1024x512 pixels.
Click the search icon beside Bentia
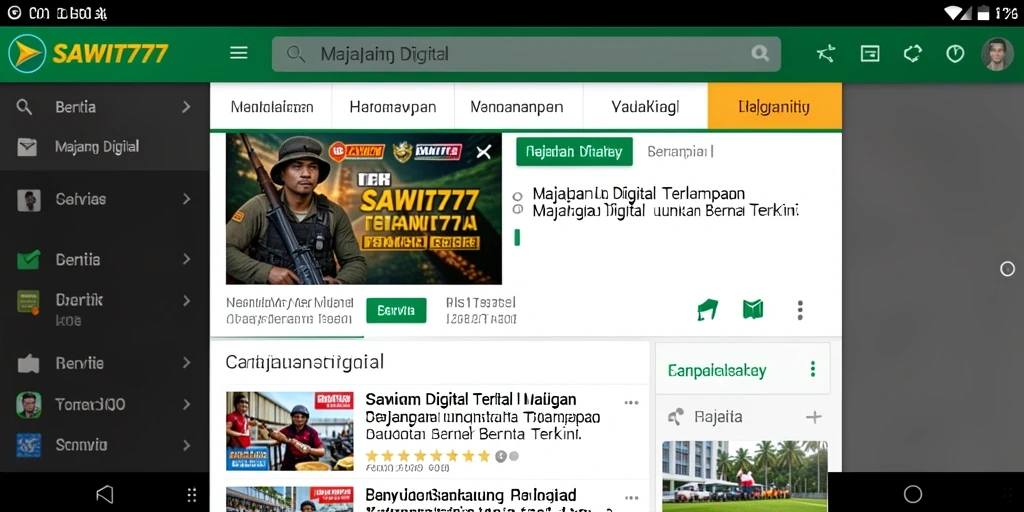tap(24, 107)
